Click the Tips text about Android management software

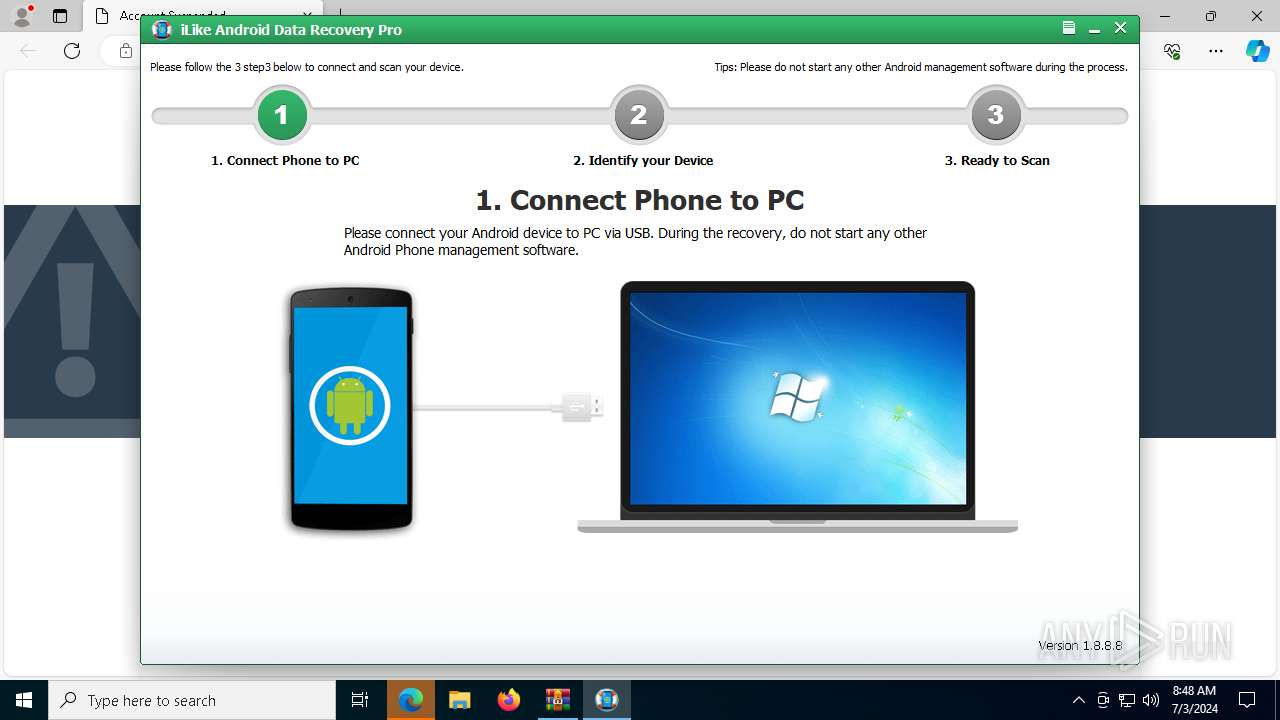pos(921,67)
